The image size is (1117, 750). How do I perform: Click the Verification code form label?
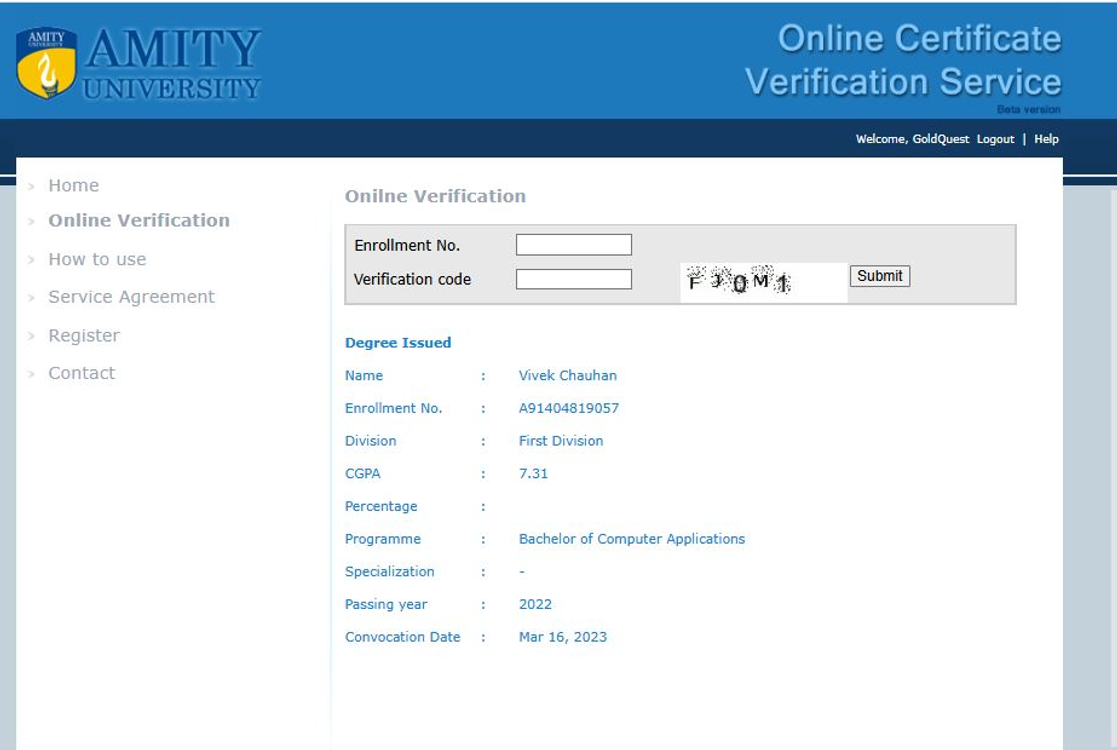(x=412, y=279)
